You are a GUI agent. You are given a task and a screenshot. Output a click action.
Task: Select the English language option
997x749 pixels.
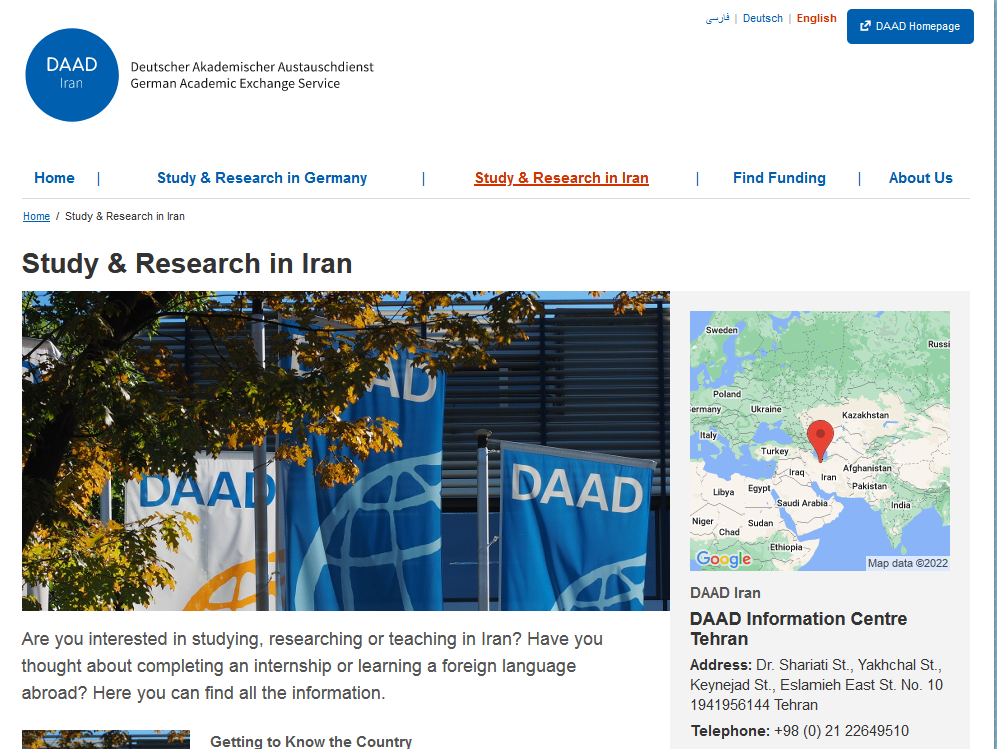tap(816, 18)
